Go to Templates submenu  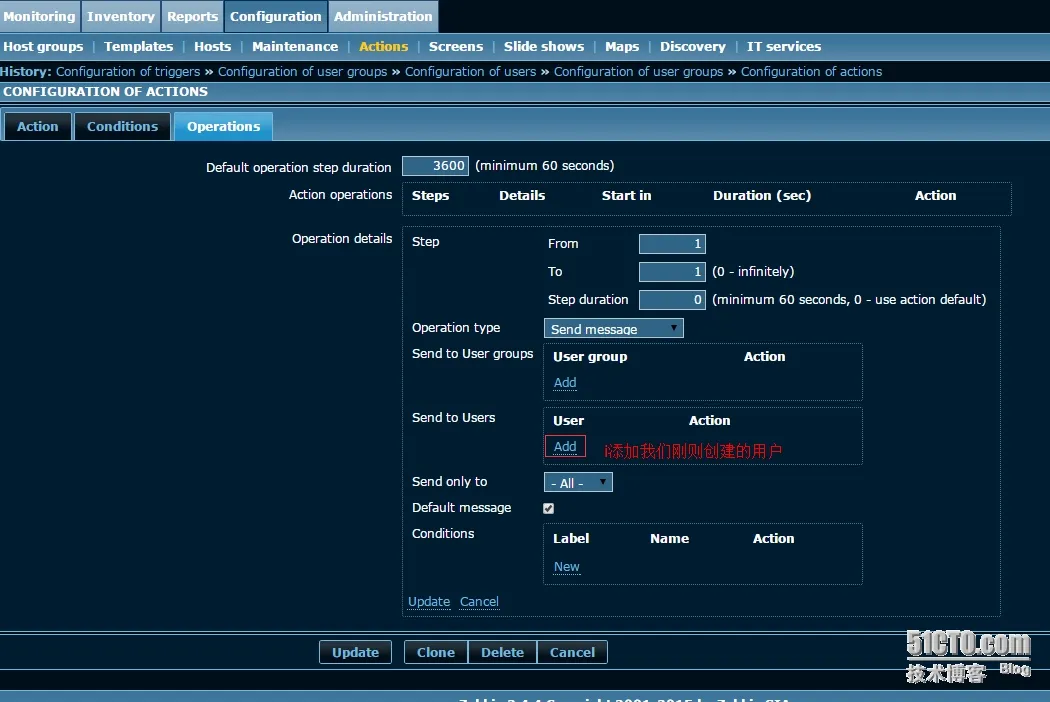pyautogui.click(x=139, y=46)
